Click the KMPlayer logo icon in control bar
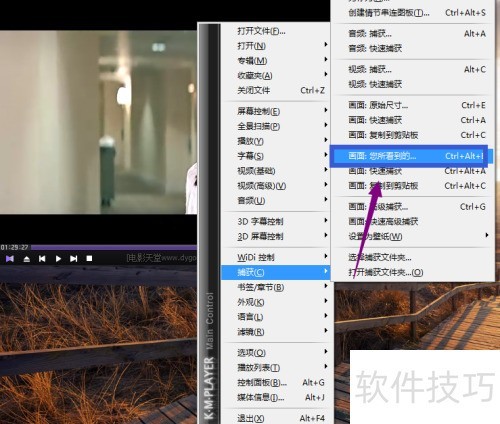The image size is (500, 424). (x=10, y=259)
